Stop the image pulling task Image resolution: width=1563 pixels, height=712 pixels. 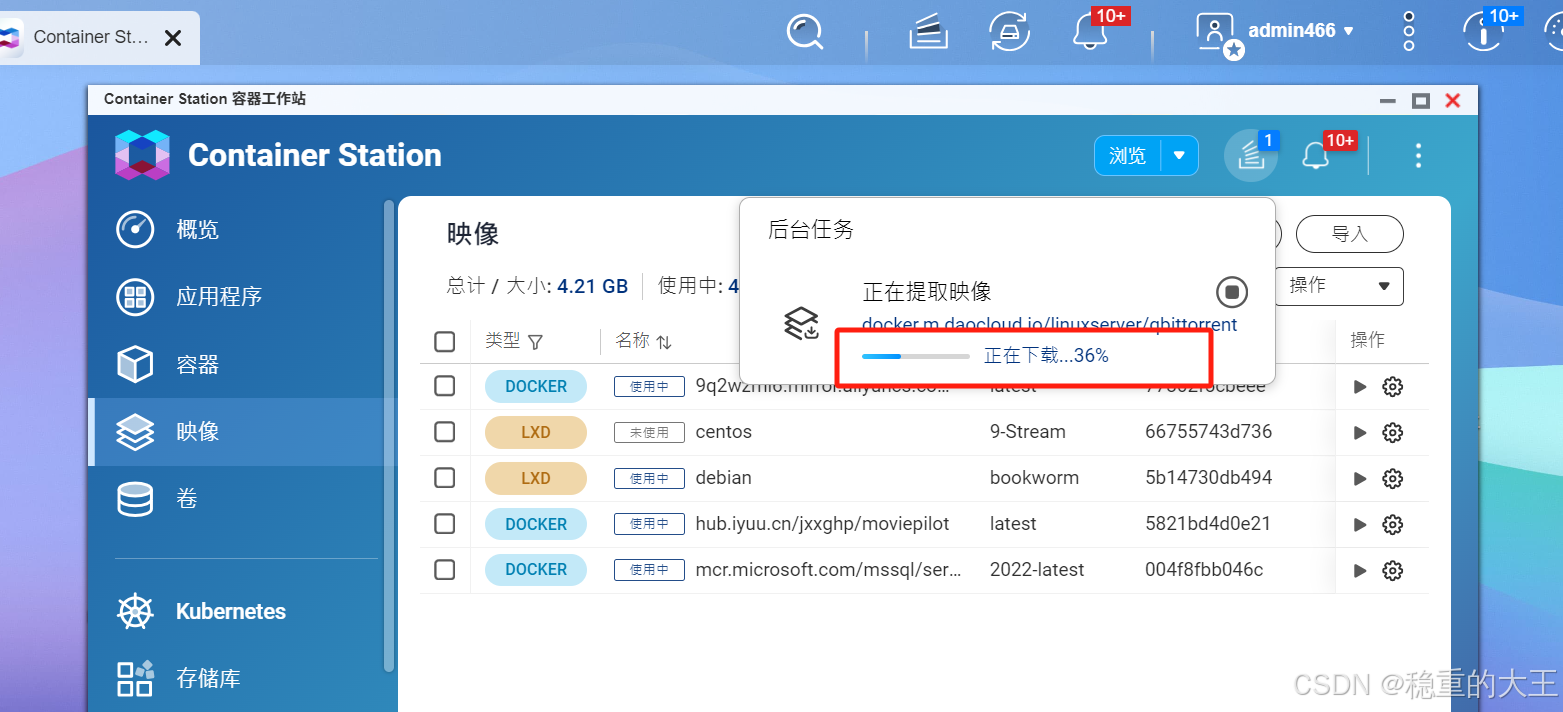[1232, 292]
